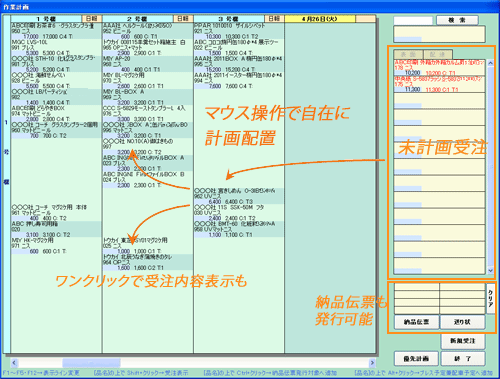This screenshot has width=500, height=379.
Task: Click the down arrow of unplanned orders scrollbar
Action: 490,271
